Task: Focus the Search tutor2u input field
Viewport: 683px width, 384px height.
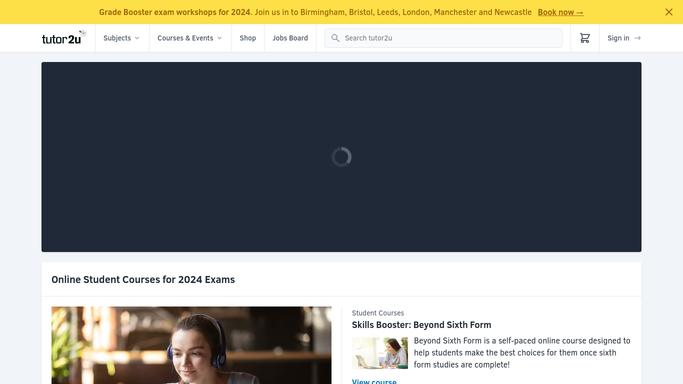Action: [443, 38]
